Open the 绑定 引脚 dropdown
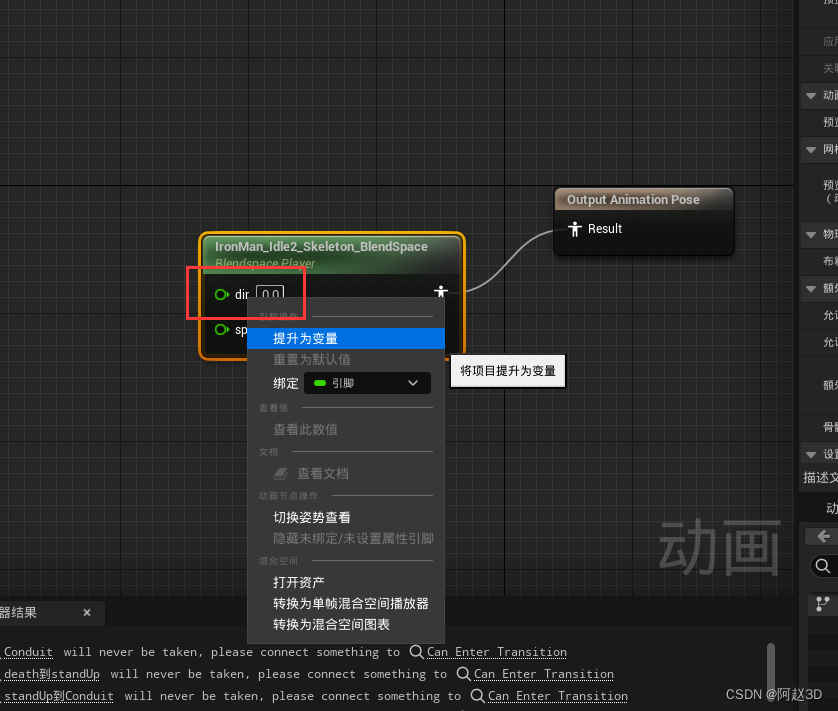This screenshot has height=711, width=838. (367, 383)
